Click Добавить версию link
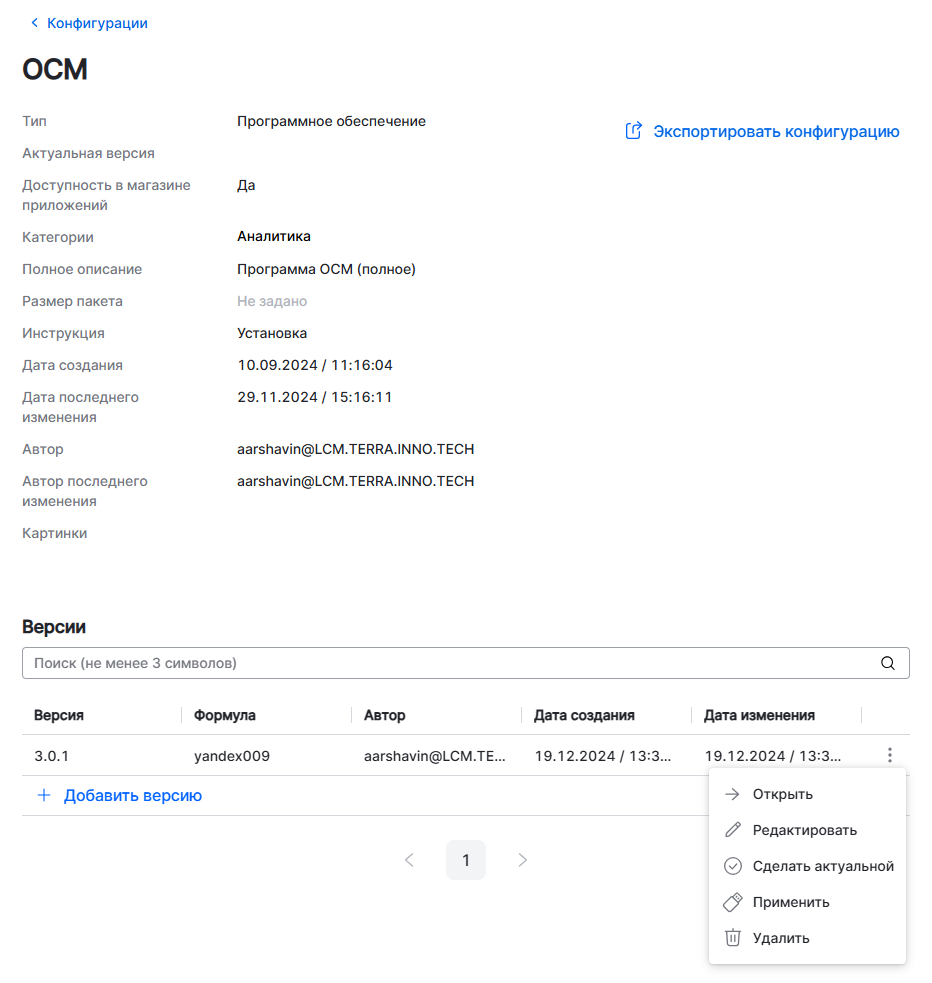The height and width of the screenshot is (983, 932). (132, 796)
